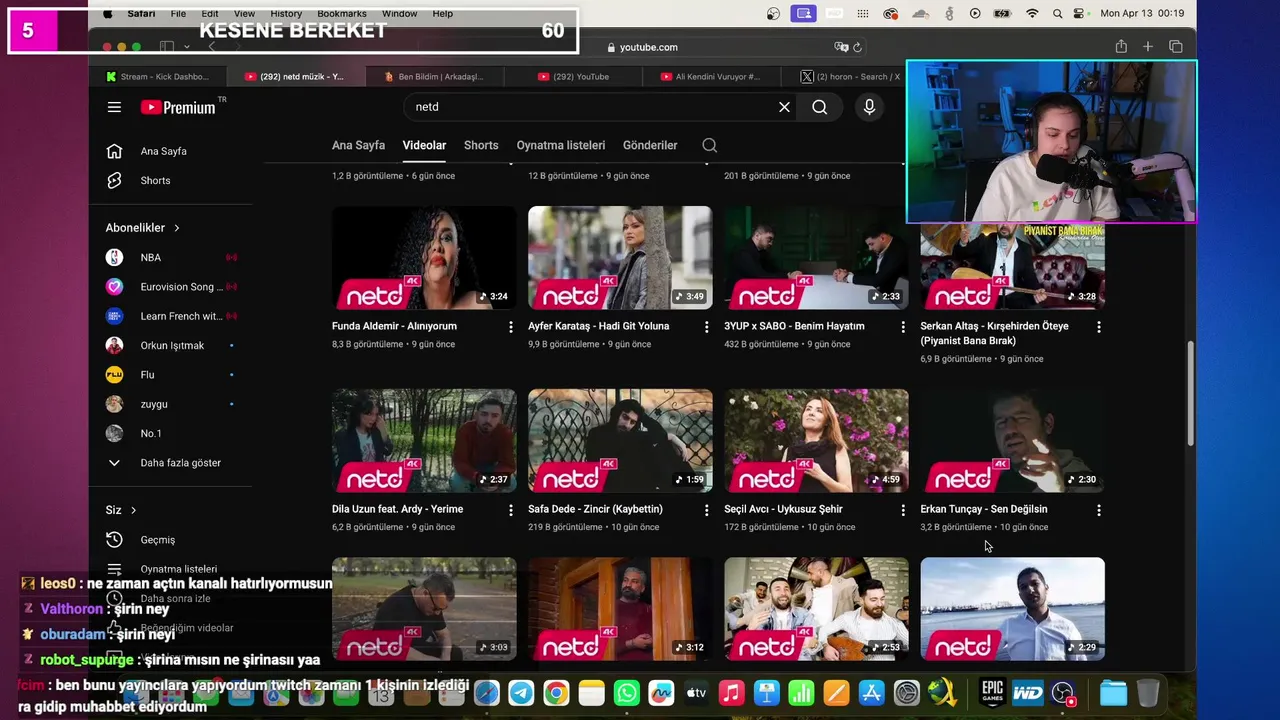Show the Safari tab overview
Image resolution: width=1280 pixels, height=720 pixels.
(1176, 47)
